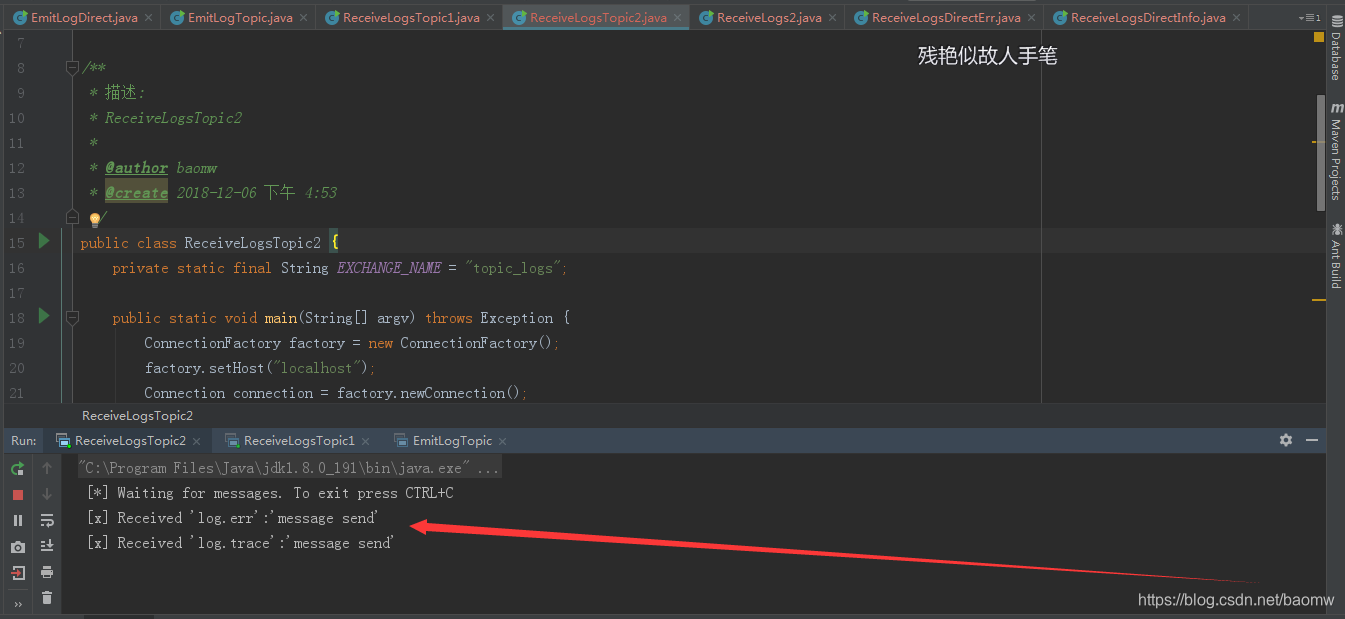The image size is (1345, 619).
Task: Expand more run toolbar actions chevron
Action: (x=17, y=604)
